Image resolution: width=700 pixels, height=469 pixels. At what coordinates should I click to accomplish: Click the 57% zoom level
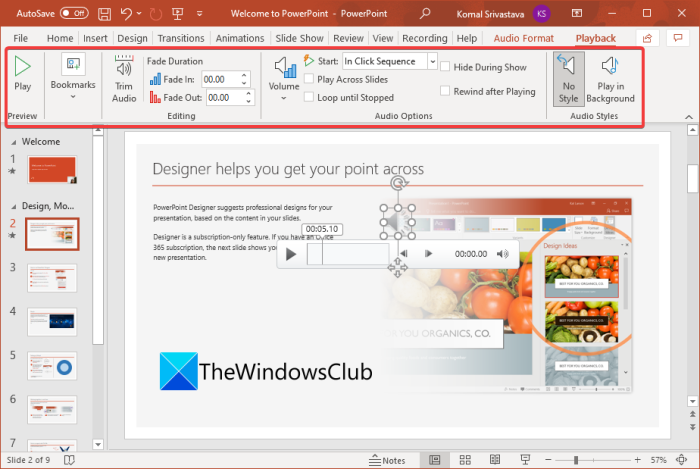point(659,460)
